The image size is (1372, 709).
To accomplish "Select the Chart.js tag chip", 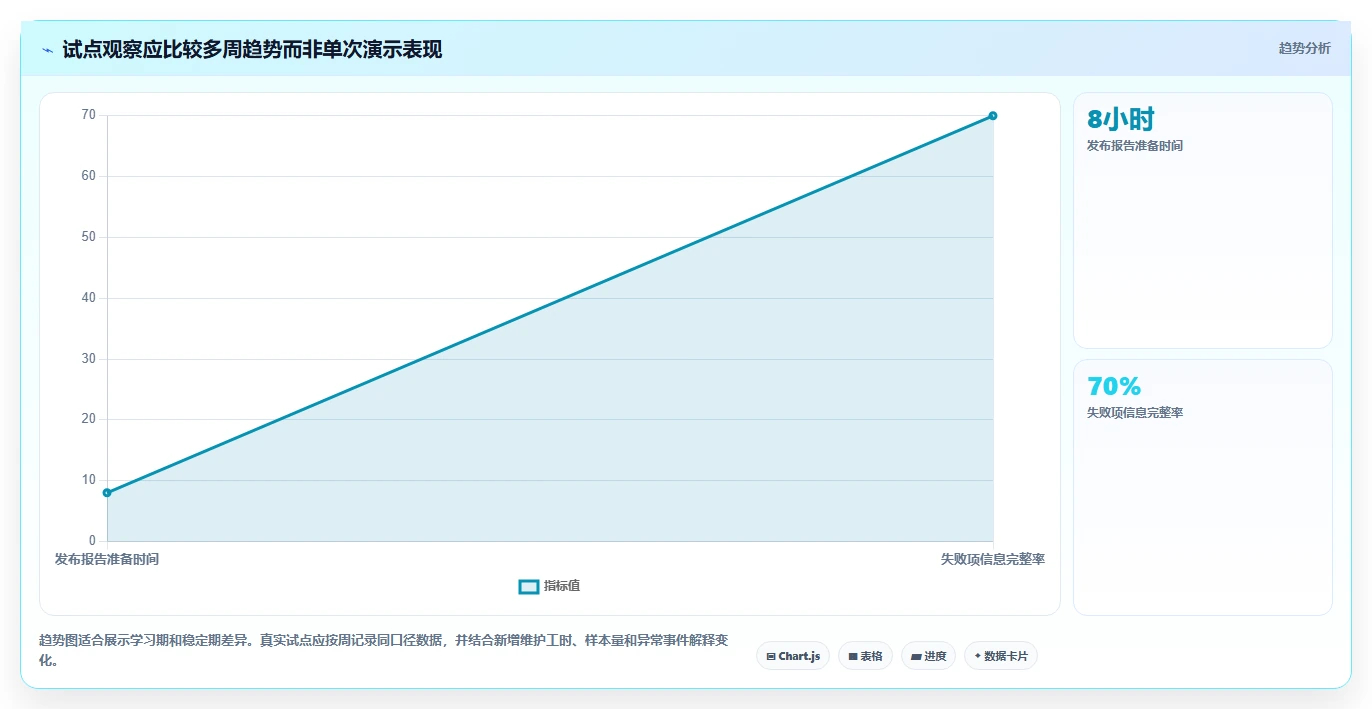I will pos(793,656).
